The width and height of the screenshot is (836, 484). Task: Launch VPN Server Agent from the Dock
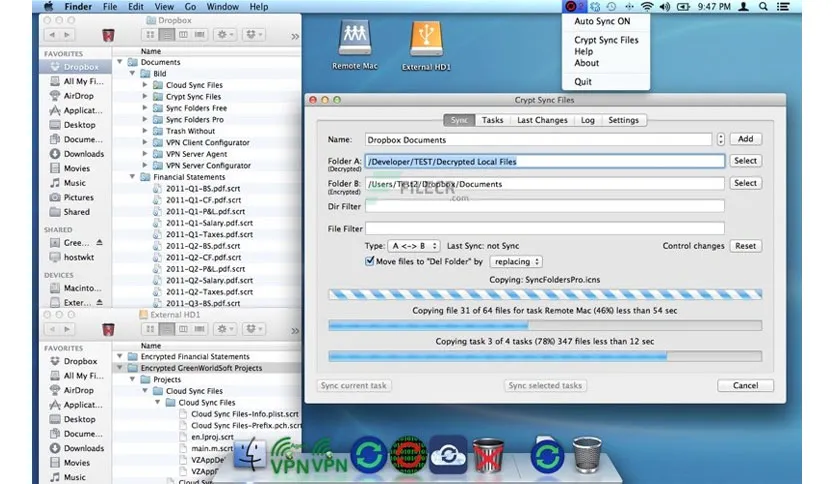(289, 456)
